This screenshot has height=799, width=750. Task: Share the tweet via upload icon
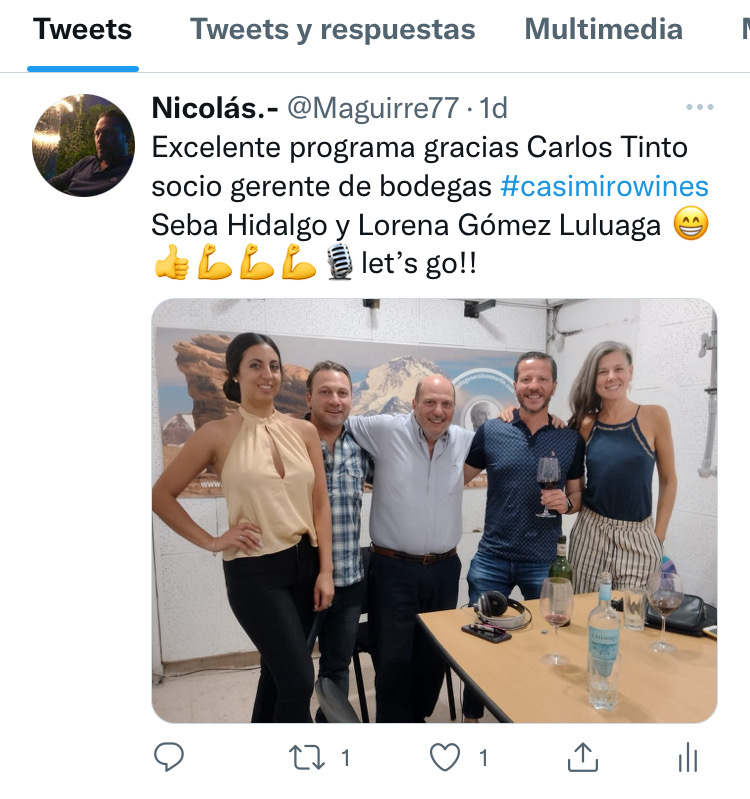[x=582, y=757]
